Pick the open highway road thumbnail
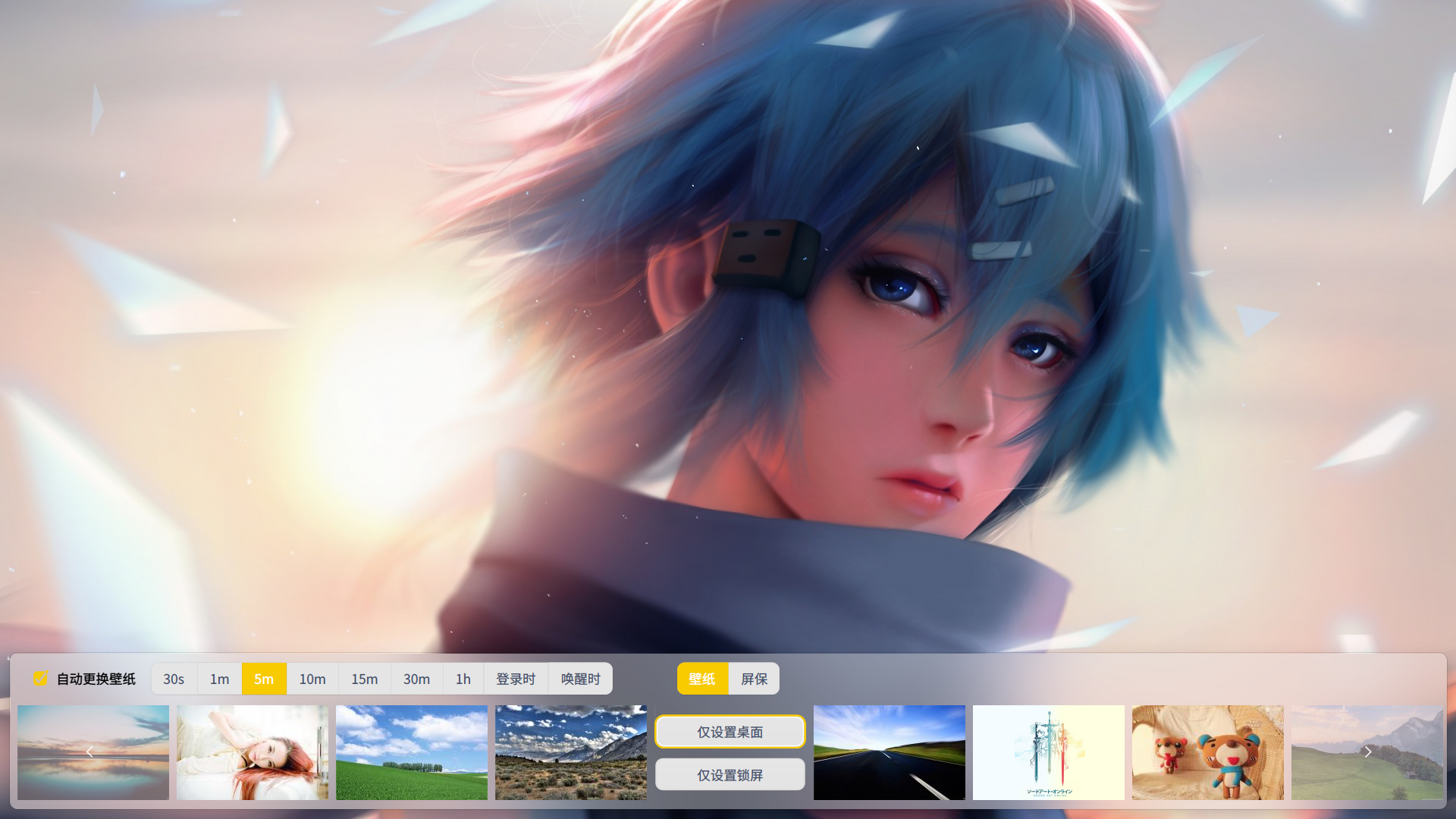 pos(890,752)
